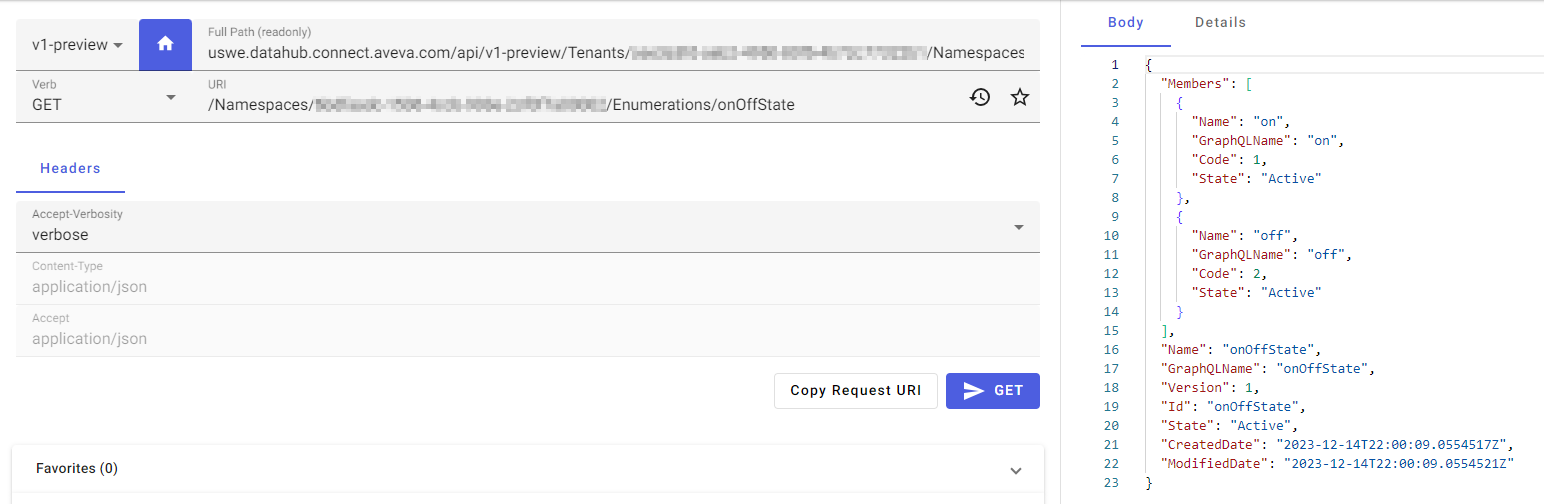This screenshot has width=1544, height=504.
Task: Click the Accept application/json field
Action: tap(528, 331)
